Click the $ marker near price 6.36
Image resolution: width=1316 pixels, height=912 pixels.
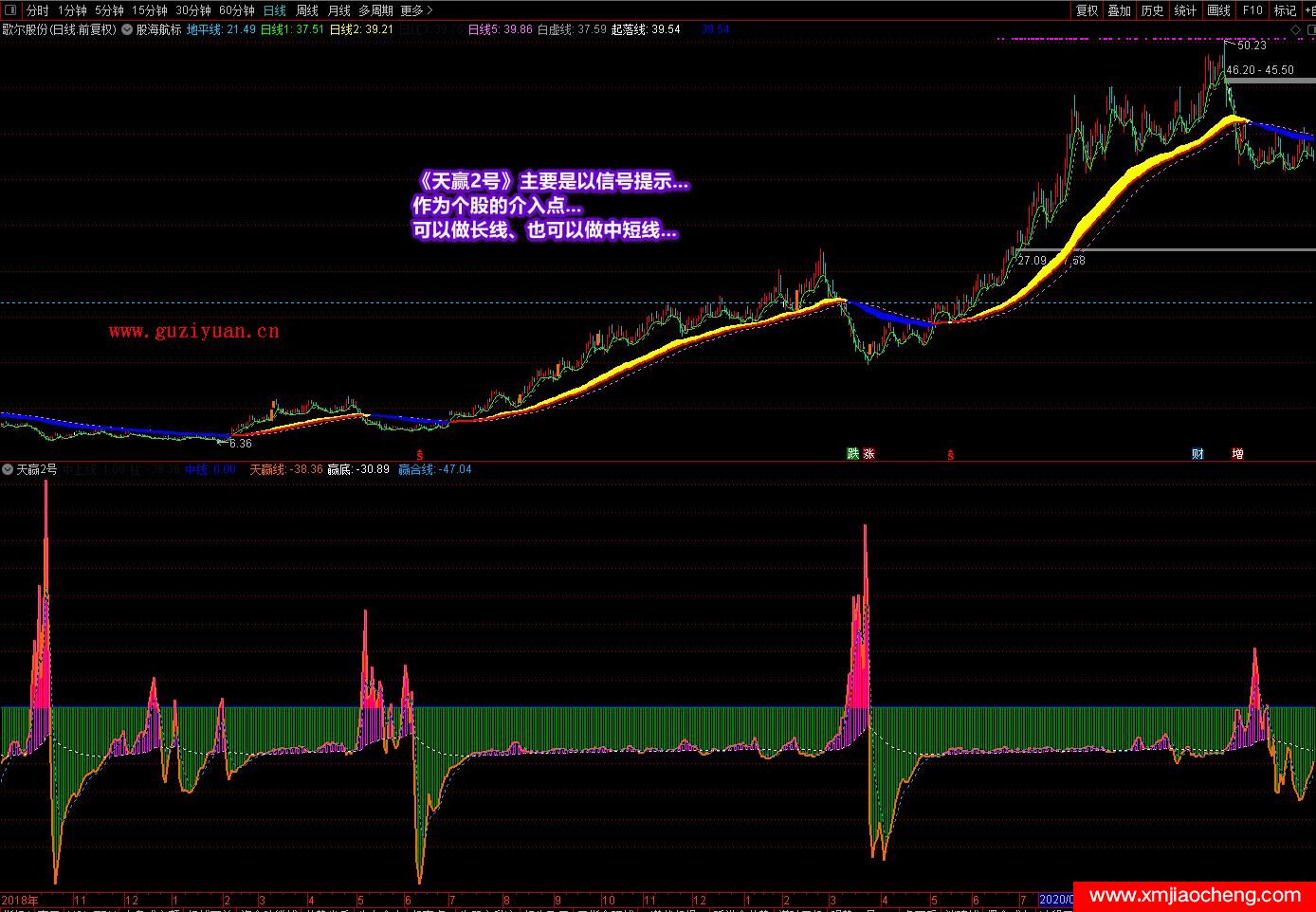point(420,454)
